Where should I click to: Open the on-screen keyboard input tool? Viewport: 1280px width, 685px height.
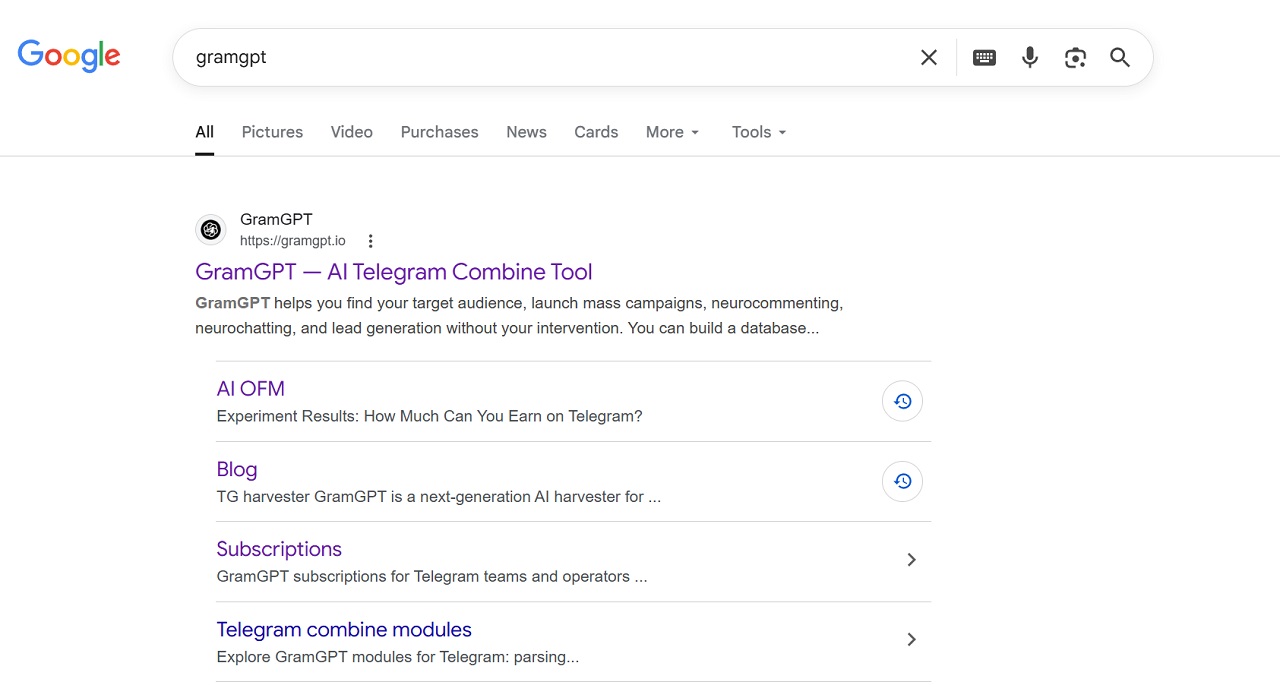click(984, 58)
